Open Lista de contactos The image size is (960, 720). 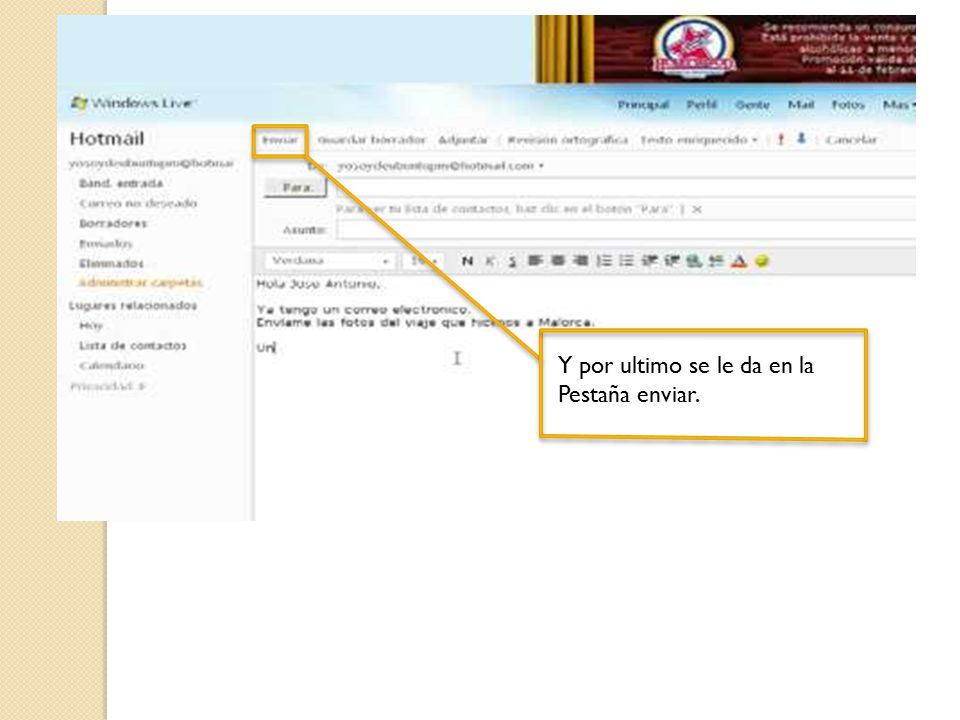tap(133, 346)
